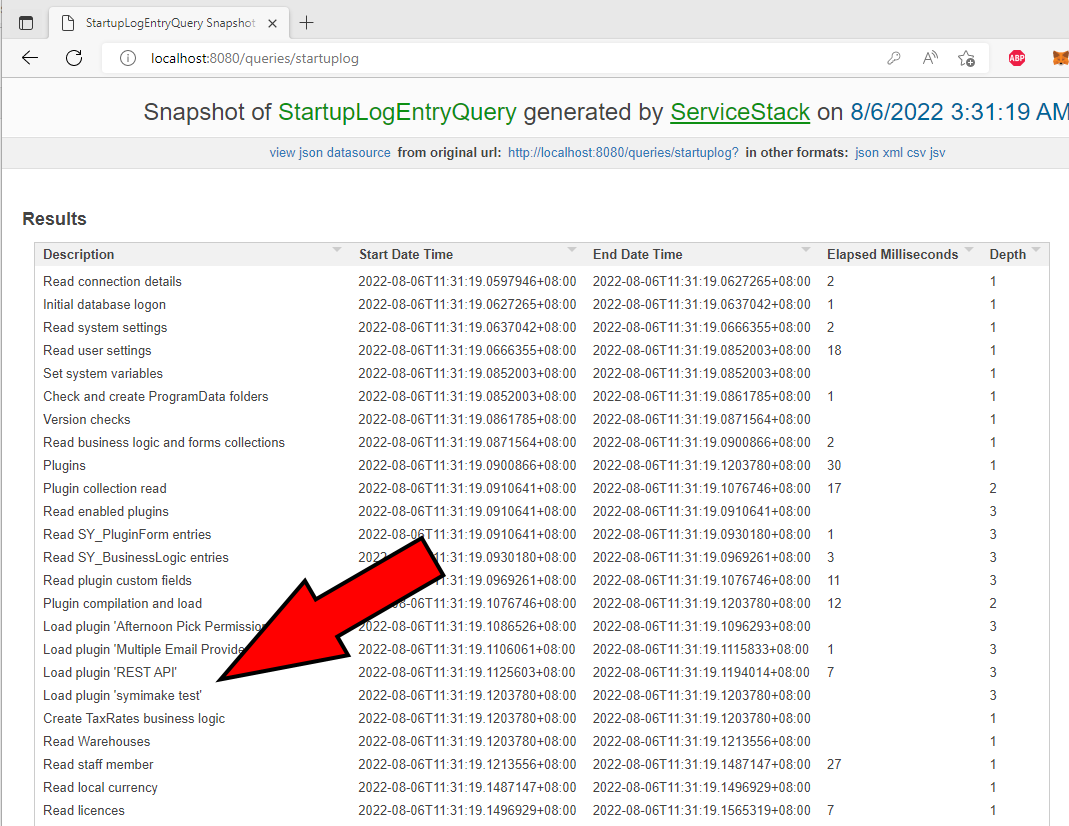Sort by Start Date Time column arrow
The height and width of the screenshot is (826, 1069).
571,250
